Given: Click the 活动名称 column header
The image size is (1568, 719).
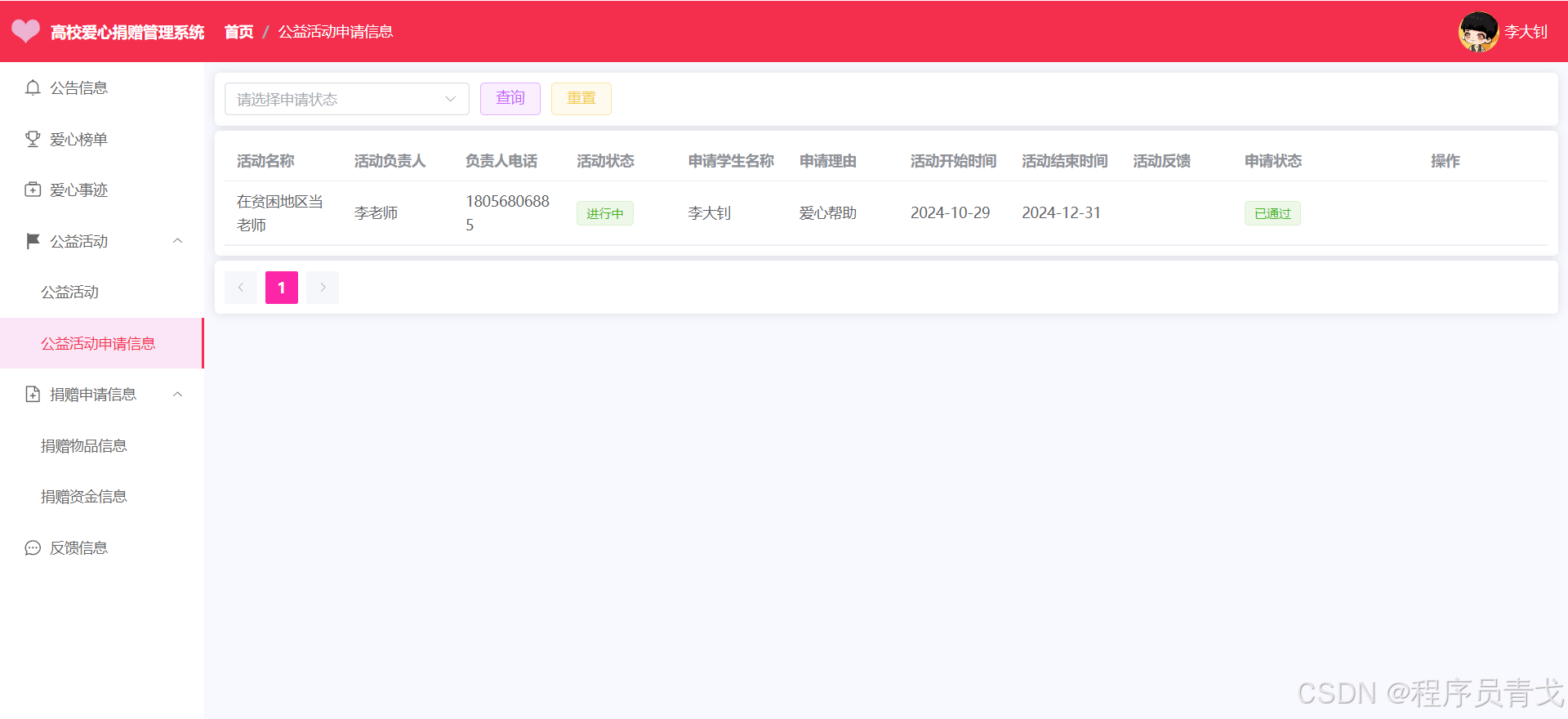Looking at the screenshot, I should pos(265,161).
